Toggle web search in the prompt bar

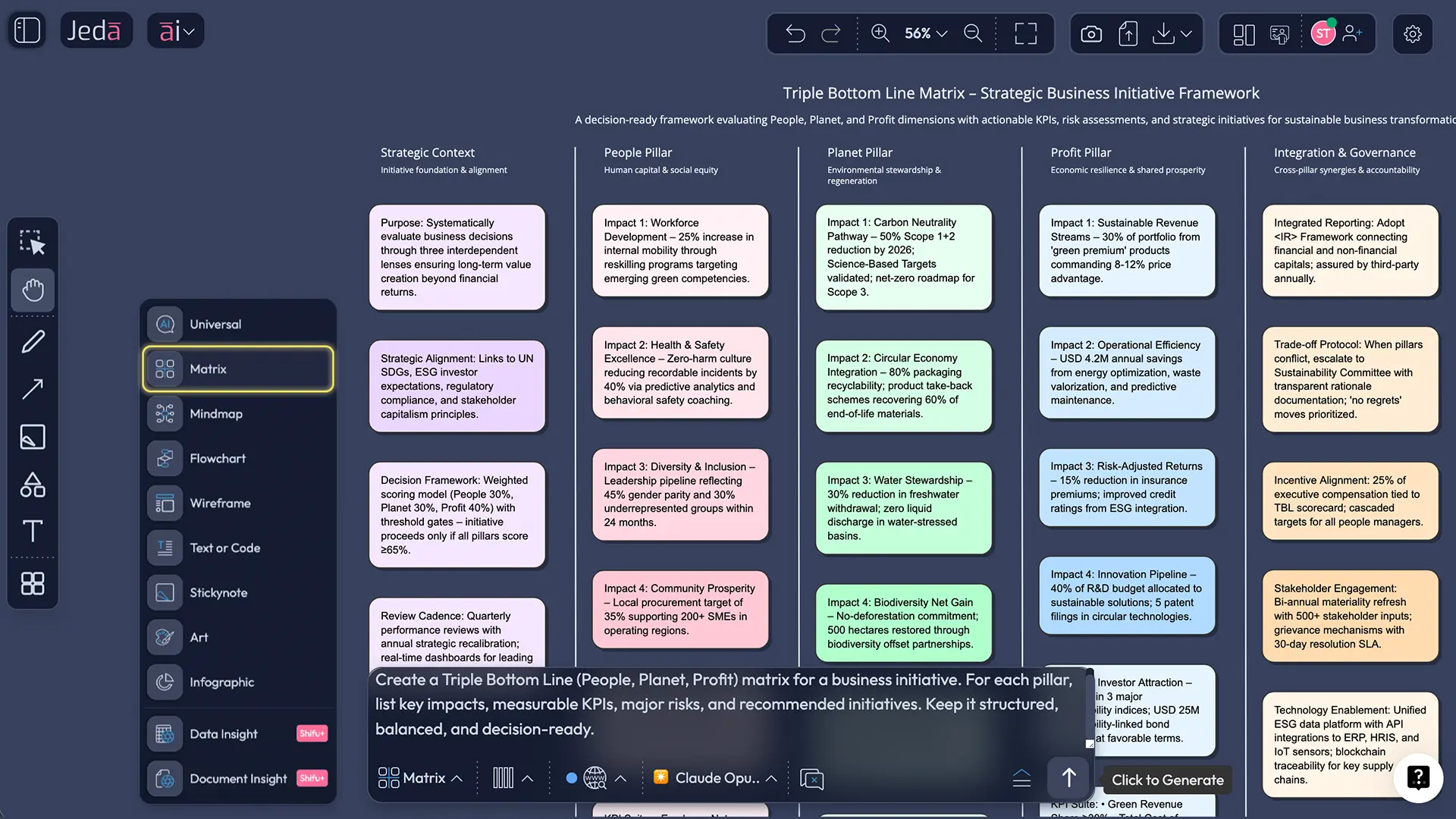595,777
